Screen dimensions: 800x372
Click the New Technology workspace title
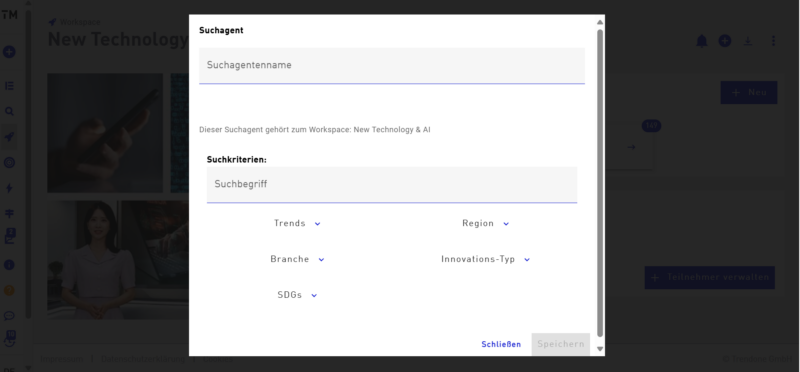click(x=118, y=39)
